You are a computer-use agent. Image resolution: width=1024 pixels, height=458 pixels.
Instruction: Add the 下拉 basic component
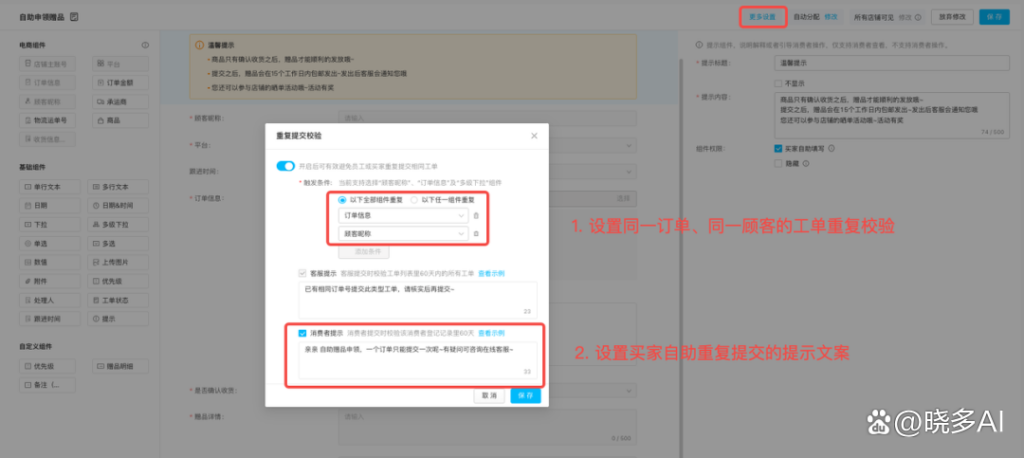(50, 225)
